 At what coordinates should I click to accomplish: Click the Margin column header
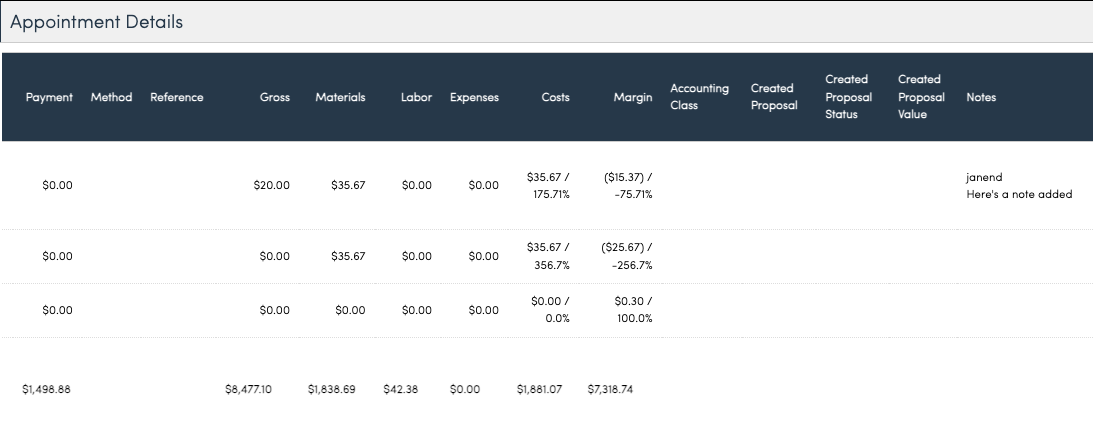tap(633, 97)
